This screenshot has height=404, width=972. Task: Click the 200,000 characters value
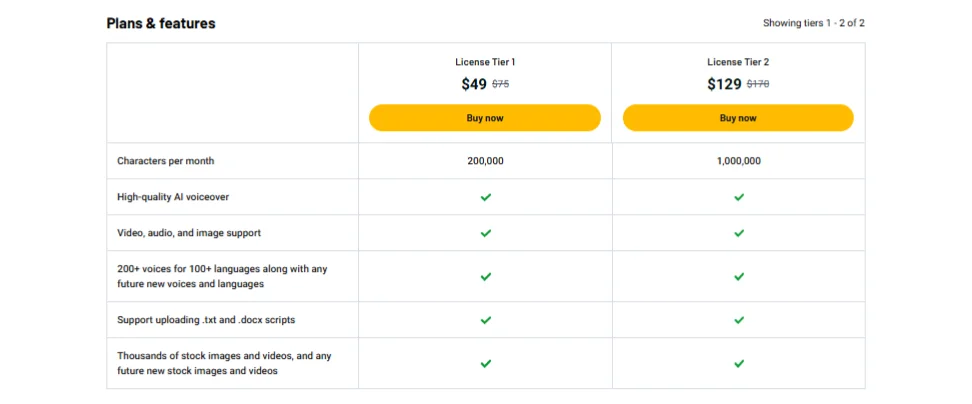[x=486, y=161]
